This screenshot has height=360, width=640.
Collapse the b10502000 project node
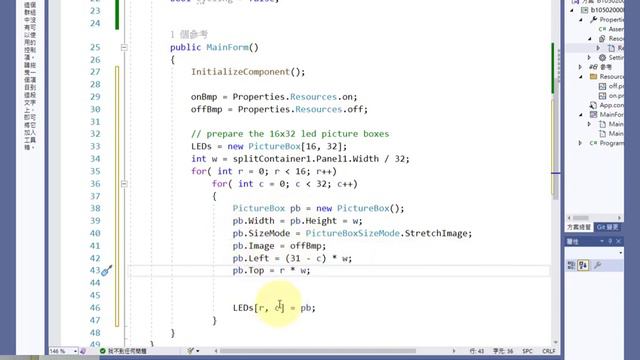572,10
